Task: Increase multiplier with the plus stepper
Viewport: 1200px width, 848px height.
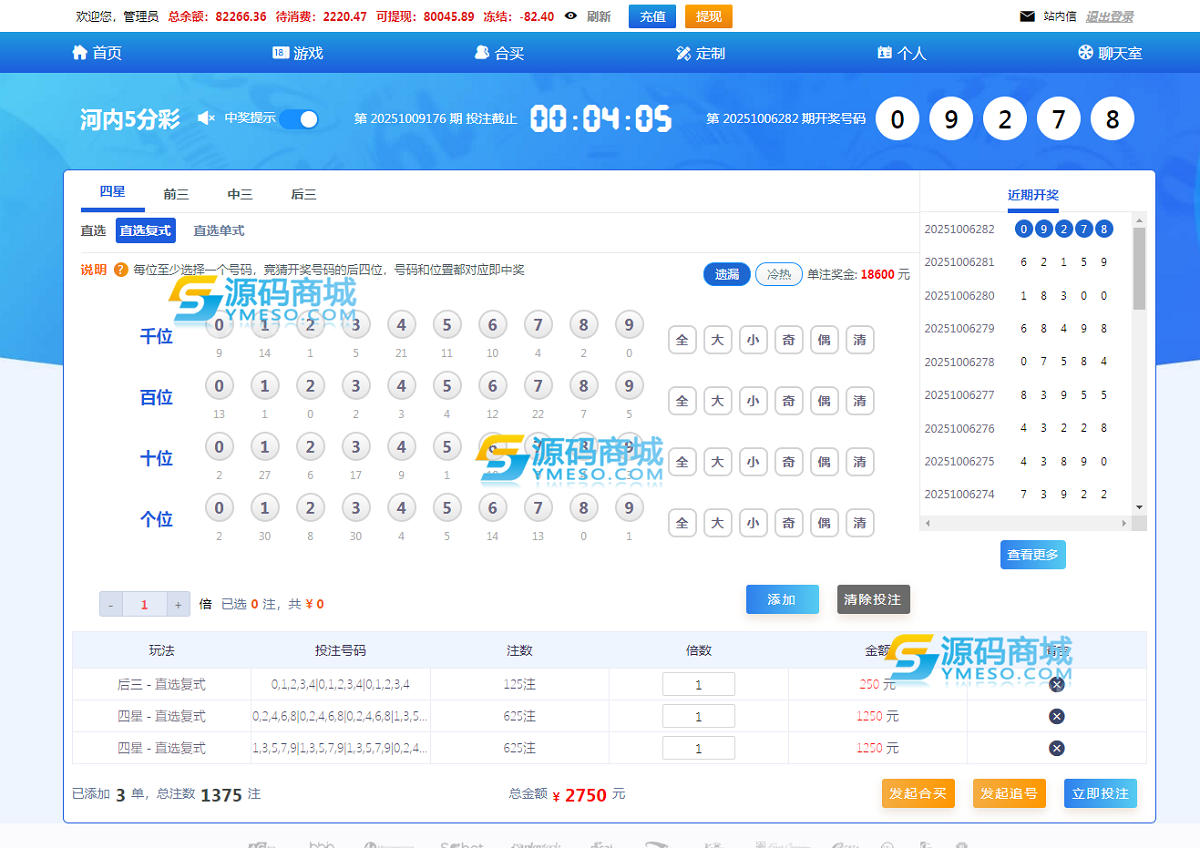Action: pos(178,604)
